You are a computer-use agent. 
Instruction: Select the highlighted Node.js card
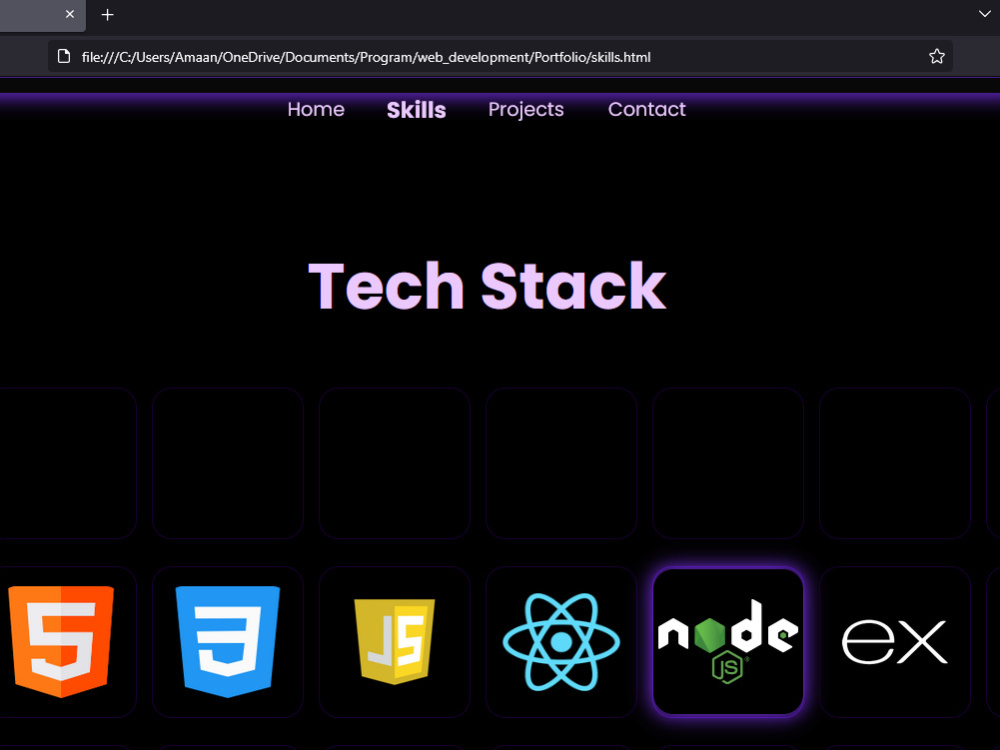[728, 642]
